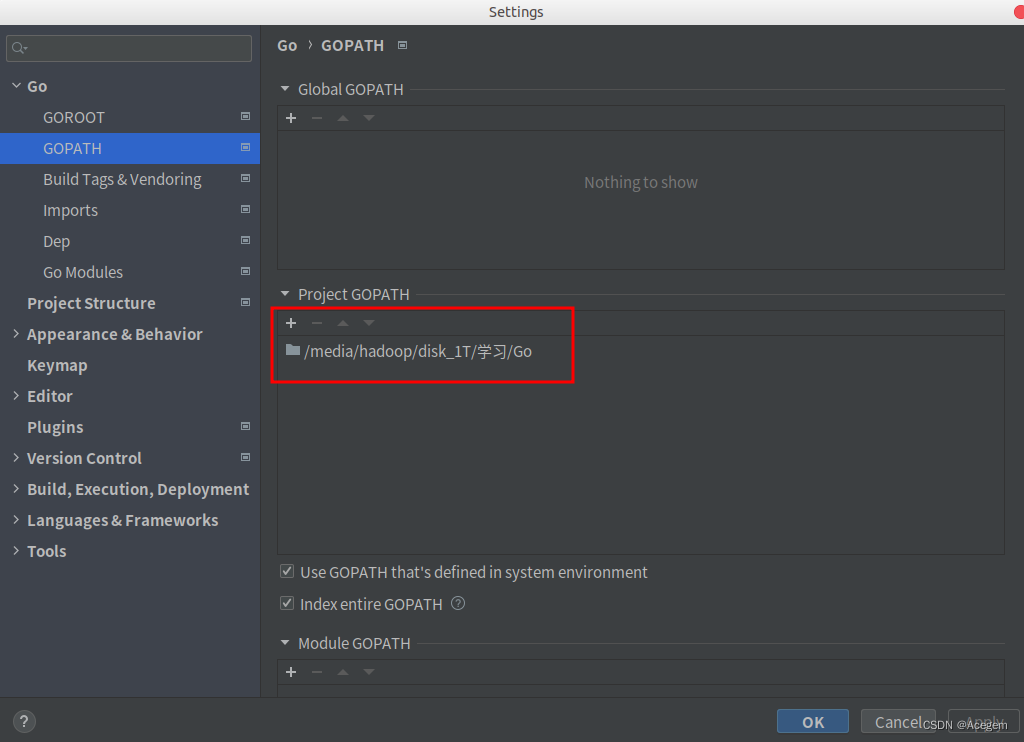Viewport: 1024px width, 742px height.
Task: Collapse the Go settings tree node
Action: pos(16,86)
